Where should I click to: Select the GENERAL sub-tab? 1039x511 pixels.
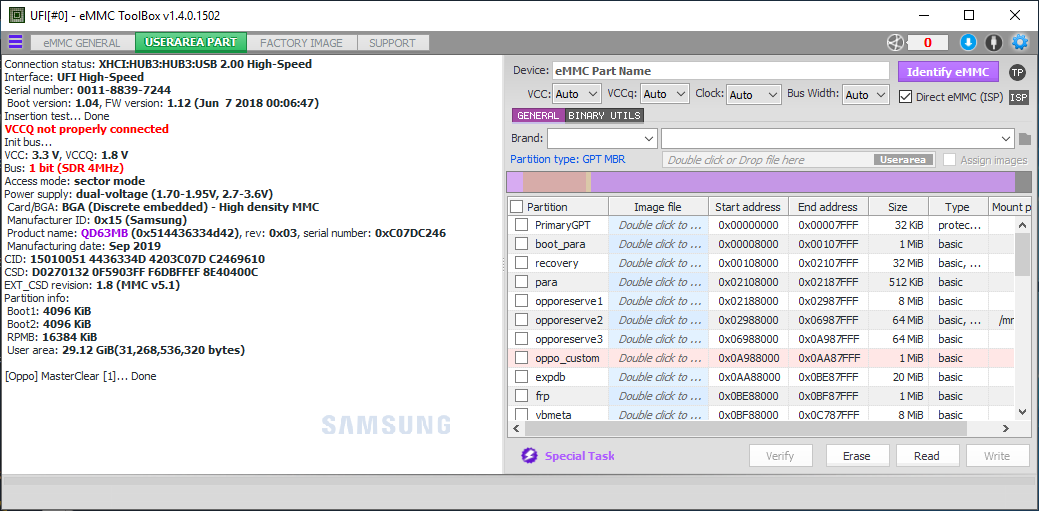538,115
